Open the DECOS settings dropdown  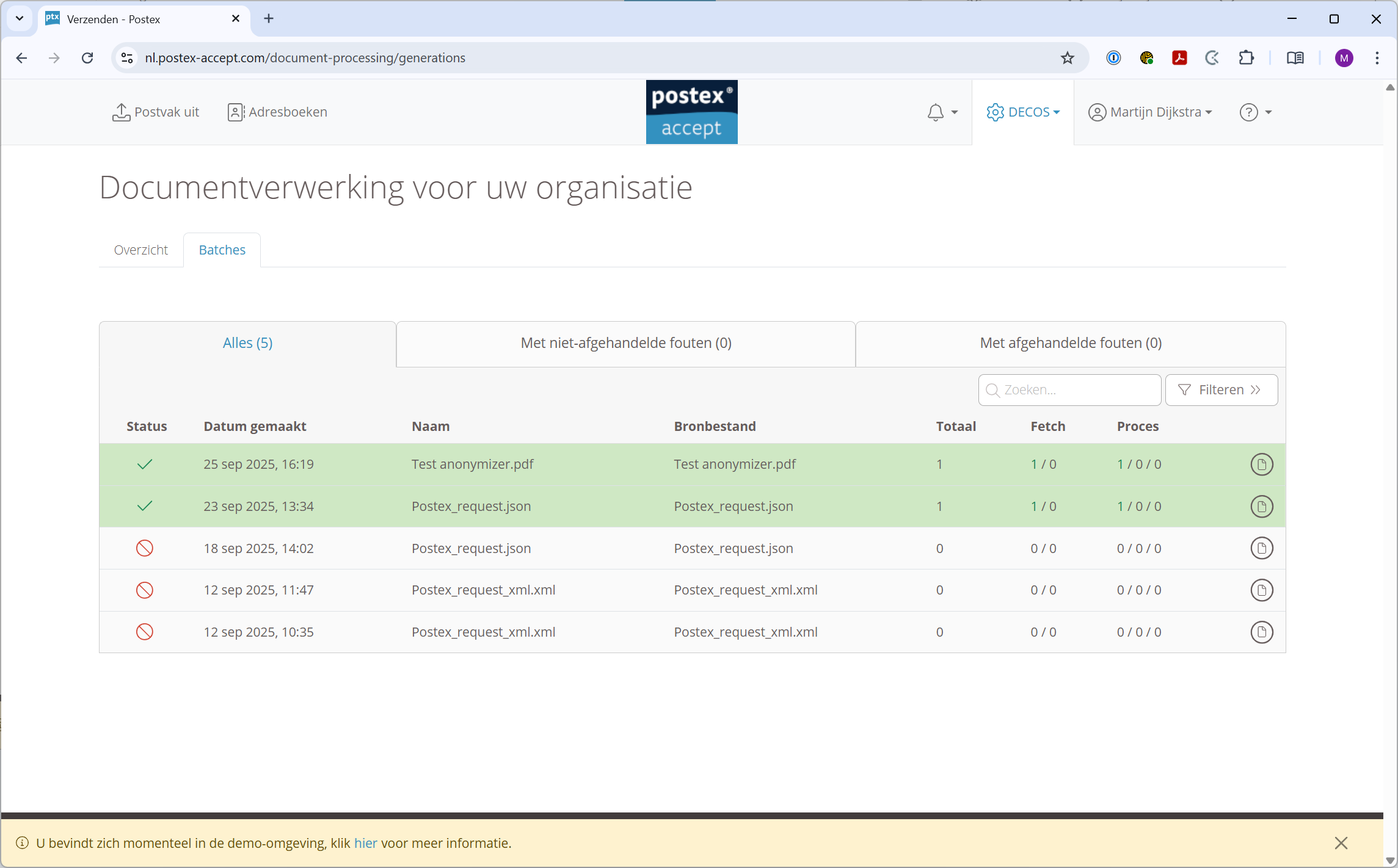(x=1023, y=112)
